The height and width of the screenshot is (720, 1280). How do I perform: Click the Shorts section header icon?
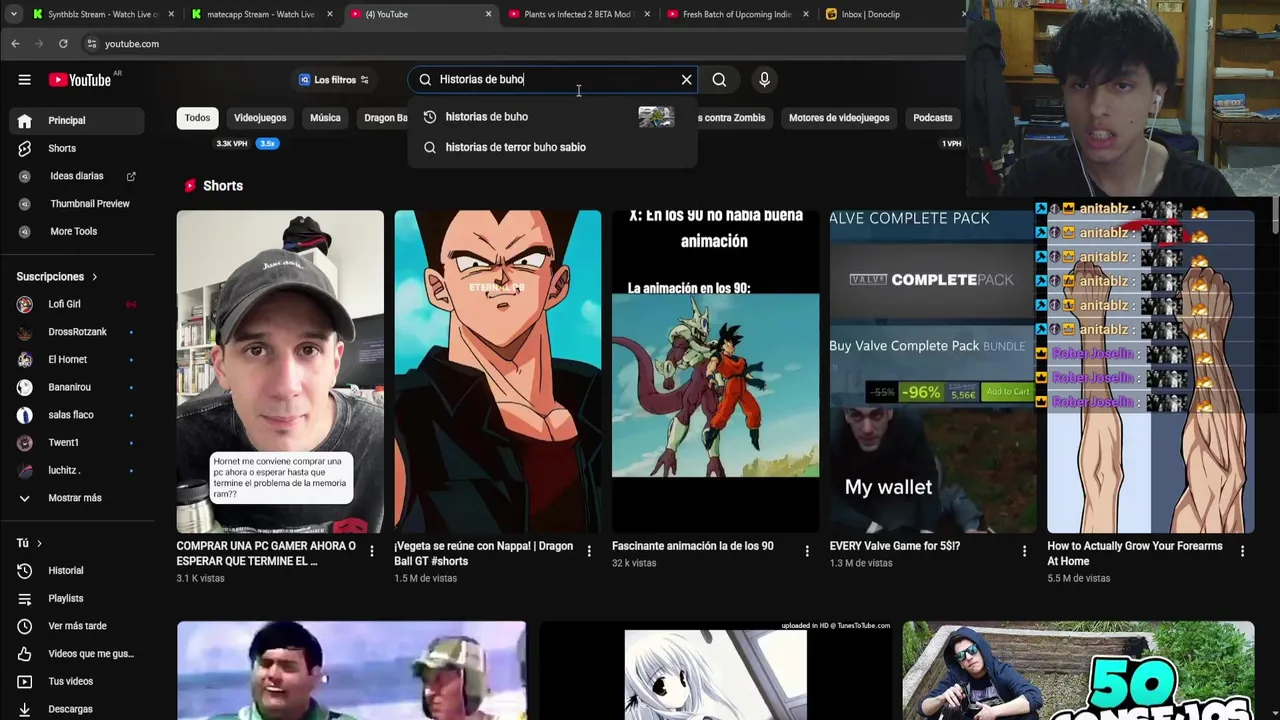pyautogui.click(x=190, y=186)
